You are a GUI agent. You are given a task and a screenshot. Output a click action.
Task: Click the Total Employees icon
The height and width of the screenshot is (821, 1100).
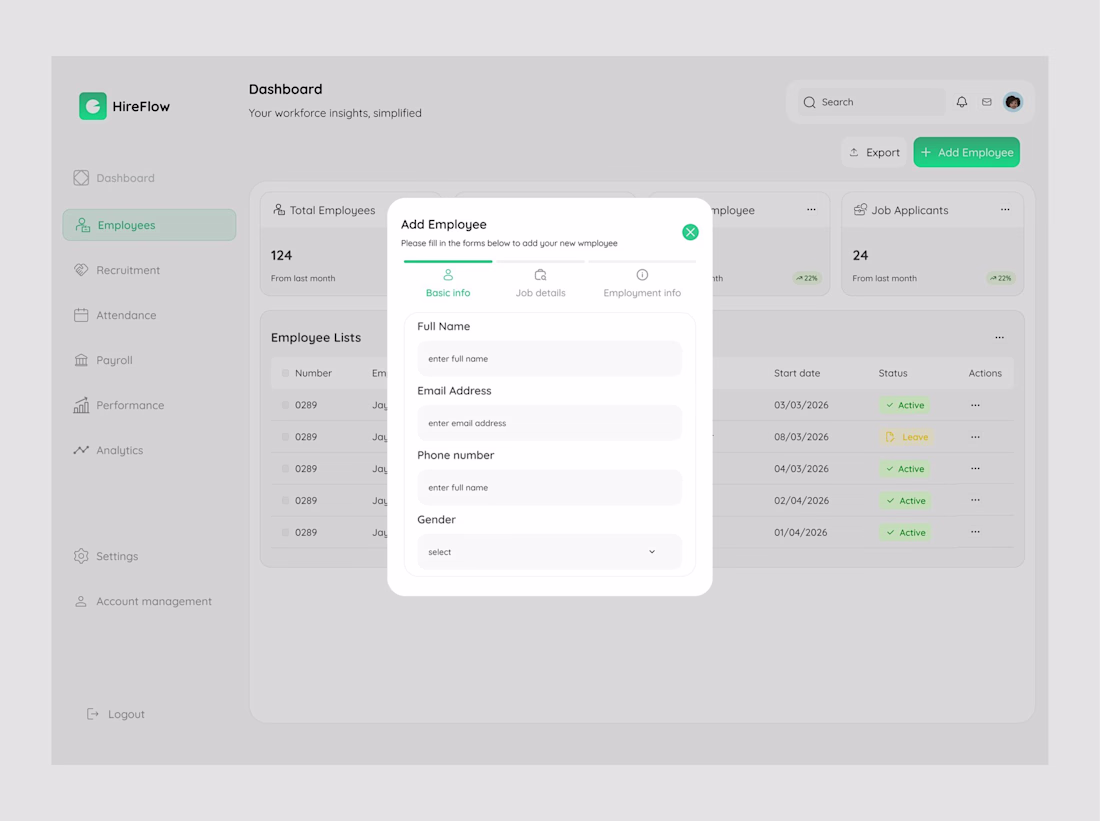[x=279, y=210]
